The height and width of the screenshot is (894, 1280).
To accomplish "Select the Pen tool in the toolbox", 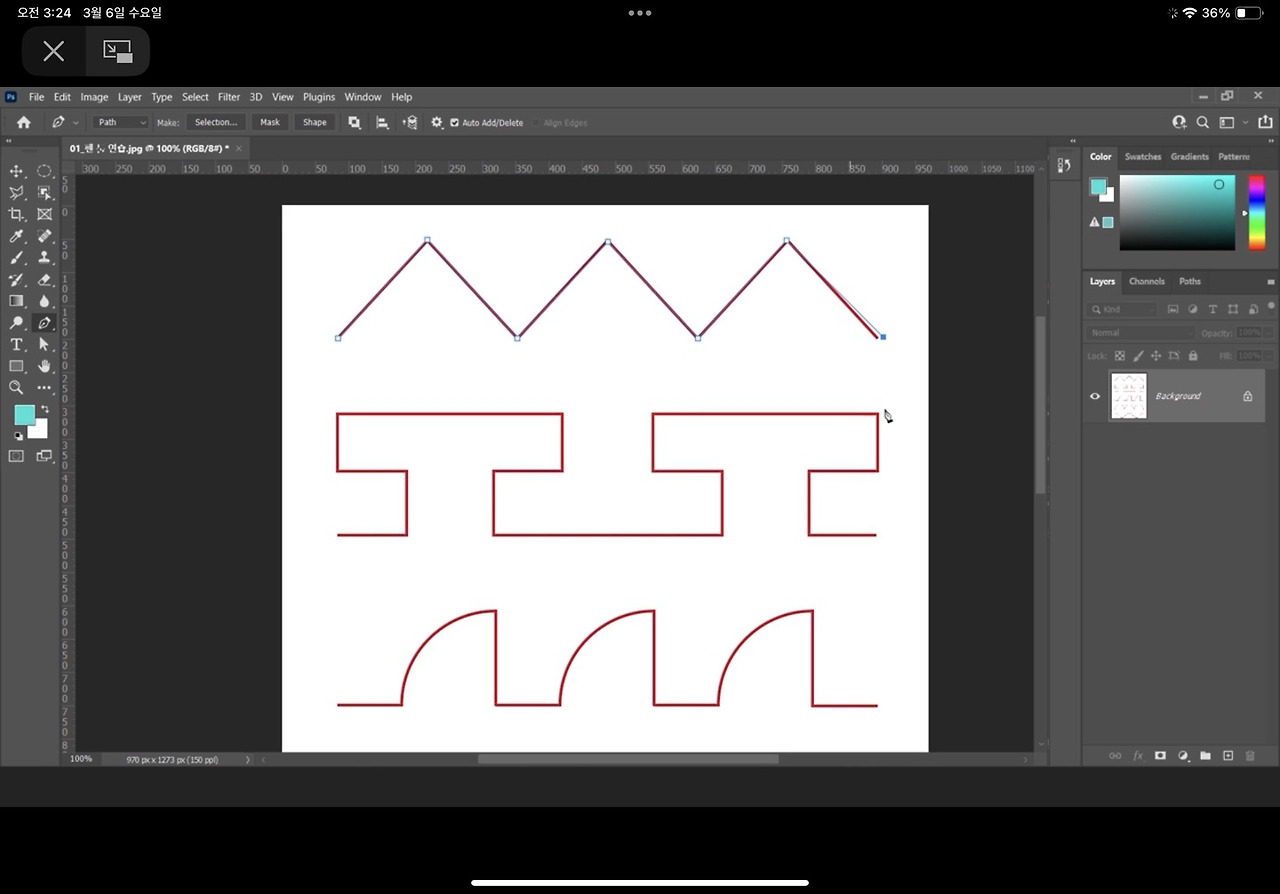I will (44, 323).
